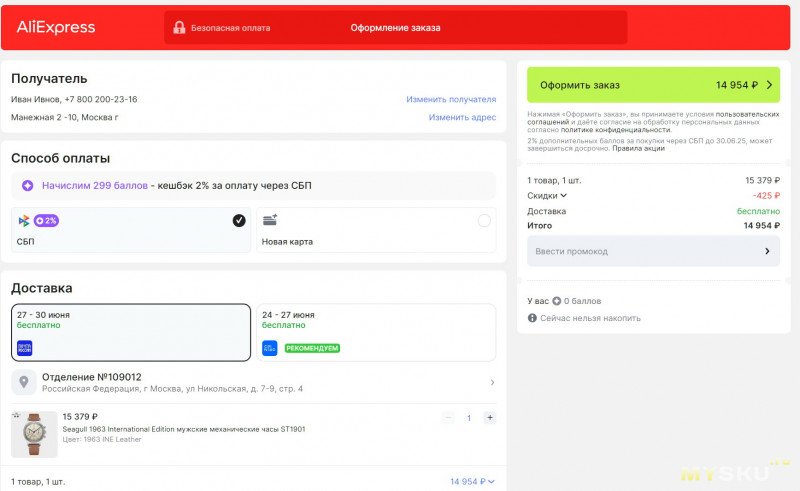Image resolution: width=800 pixels, height=491 pixels.
Task: Decrease watch quantity with minus button
Action: [448, 418]
